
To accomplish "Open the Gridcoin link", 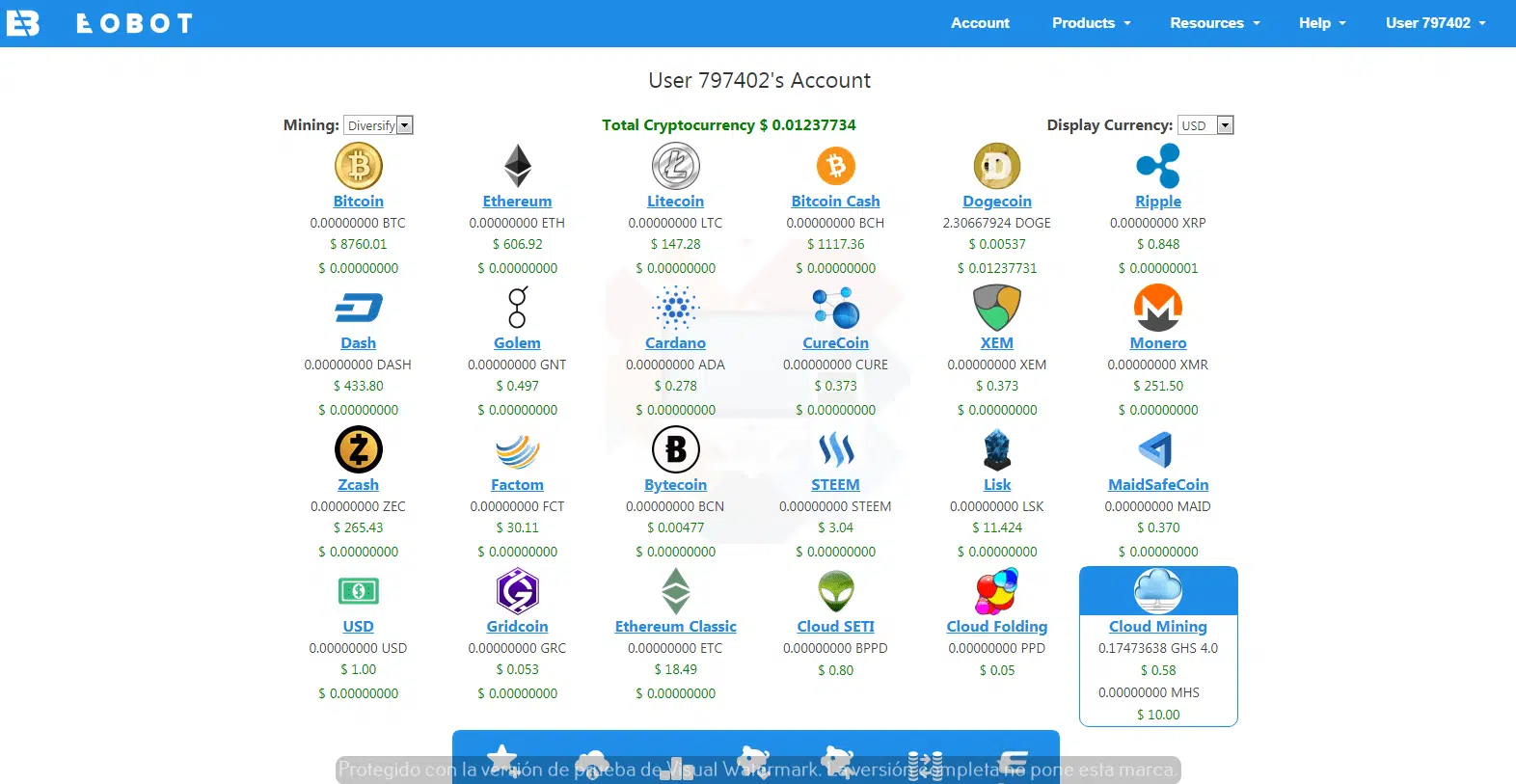I will pyautogui.click(x=518, y=627).
